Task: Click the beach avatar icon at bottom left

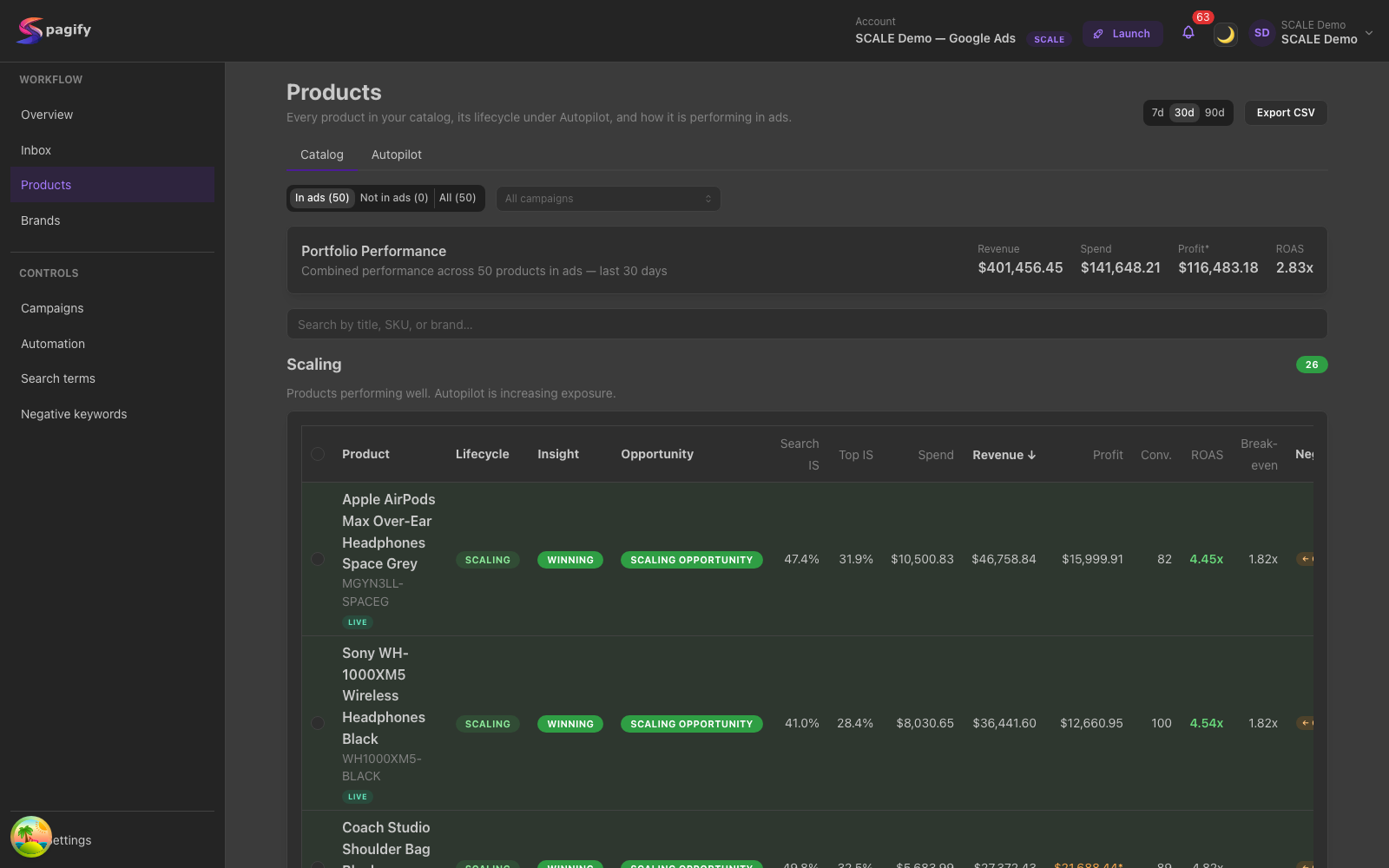Action: (31, 837)
